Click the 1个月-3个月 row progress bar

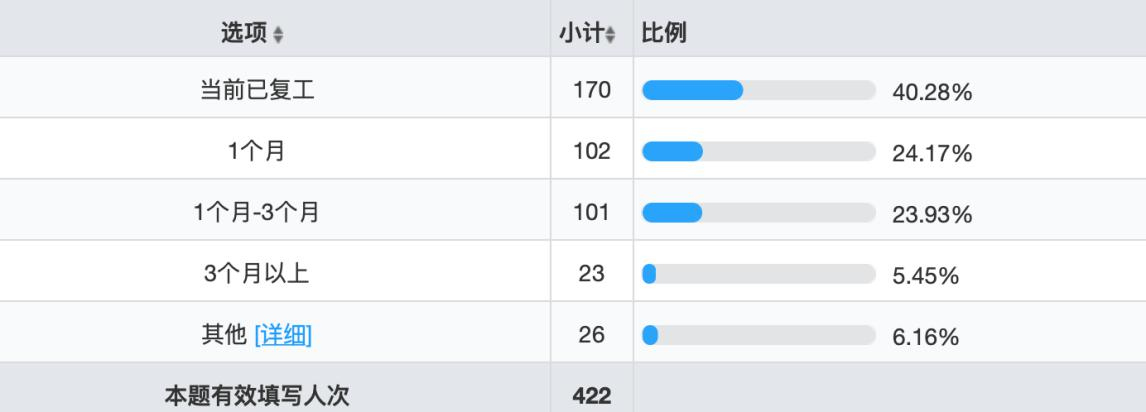759,213
